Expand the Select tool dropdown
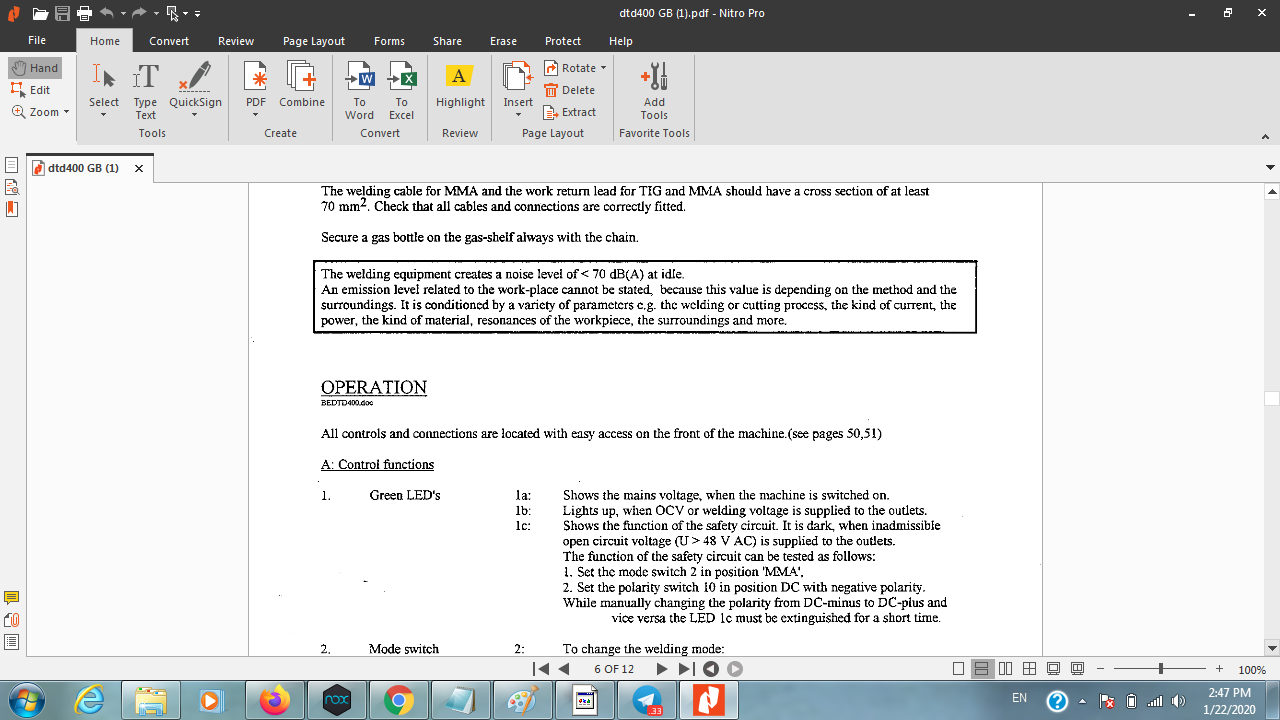 click(x=104, y=115)
